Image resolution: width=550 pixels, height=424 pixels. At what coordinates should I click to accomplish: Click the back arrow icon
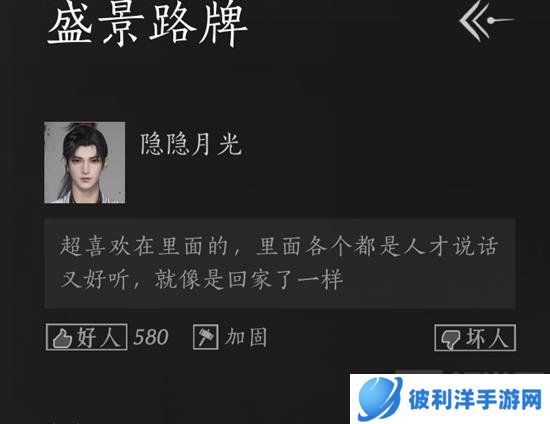(x=487, y=20)
